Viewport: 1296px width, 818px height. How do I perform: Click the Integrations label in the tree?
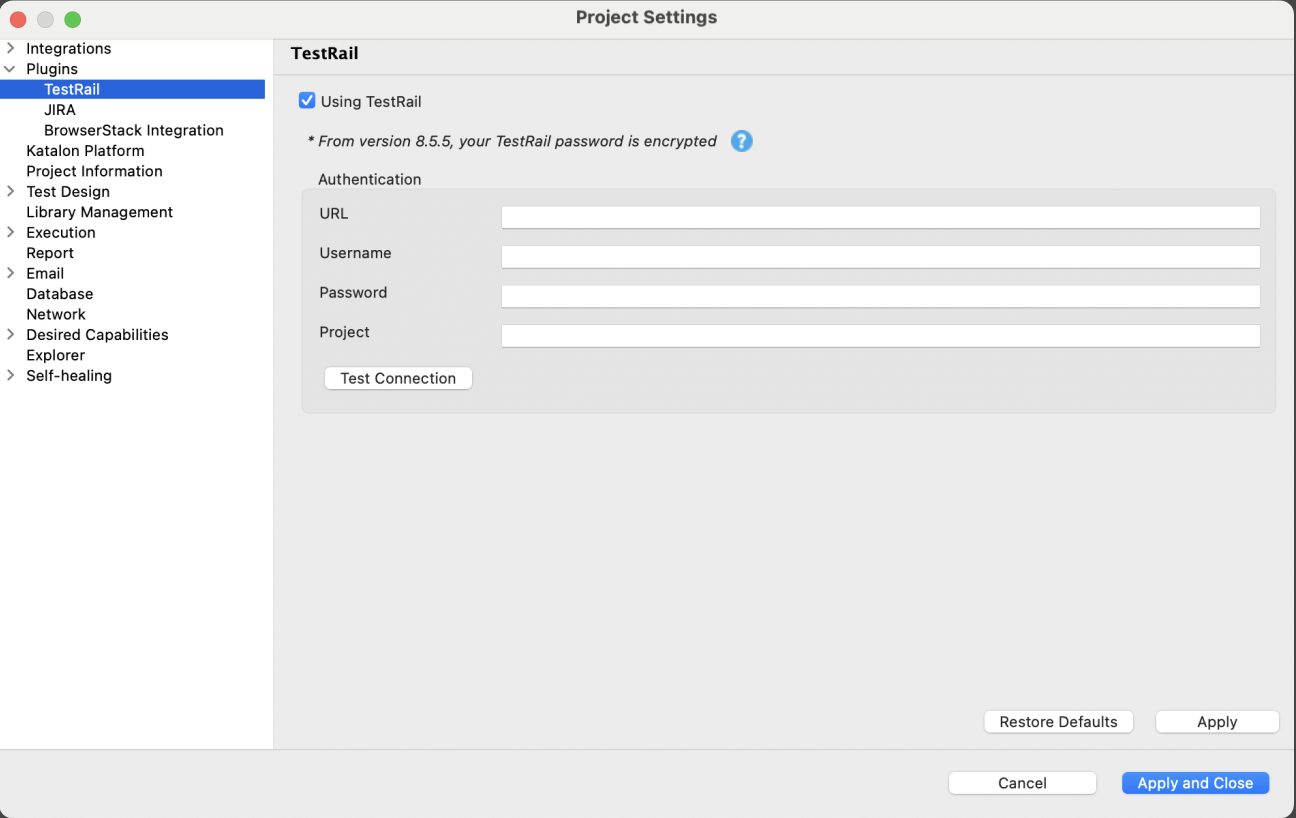[x=68, y=48]
